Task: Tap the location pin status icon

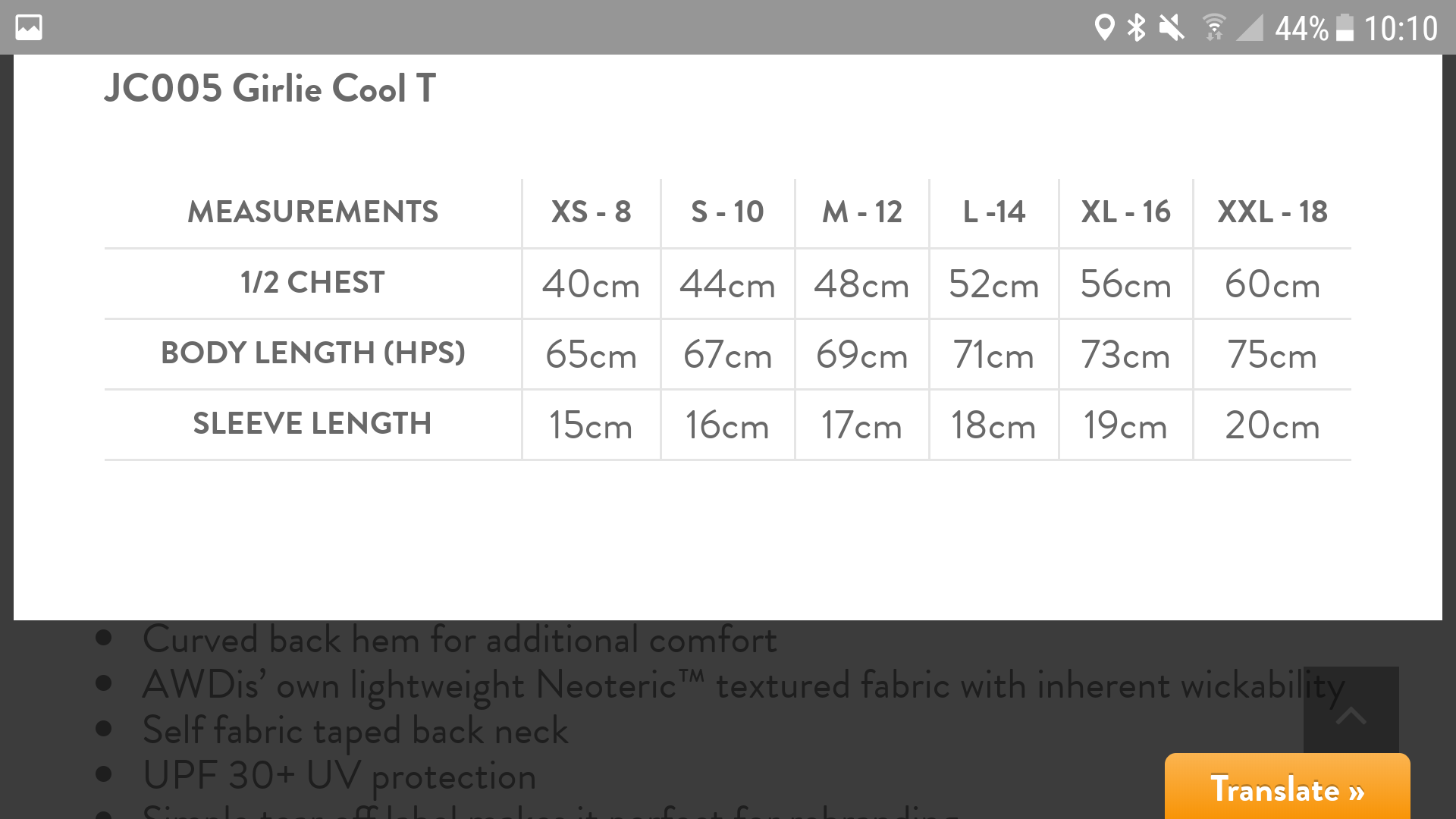Action: click(x=1104, y=28)
